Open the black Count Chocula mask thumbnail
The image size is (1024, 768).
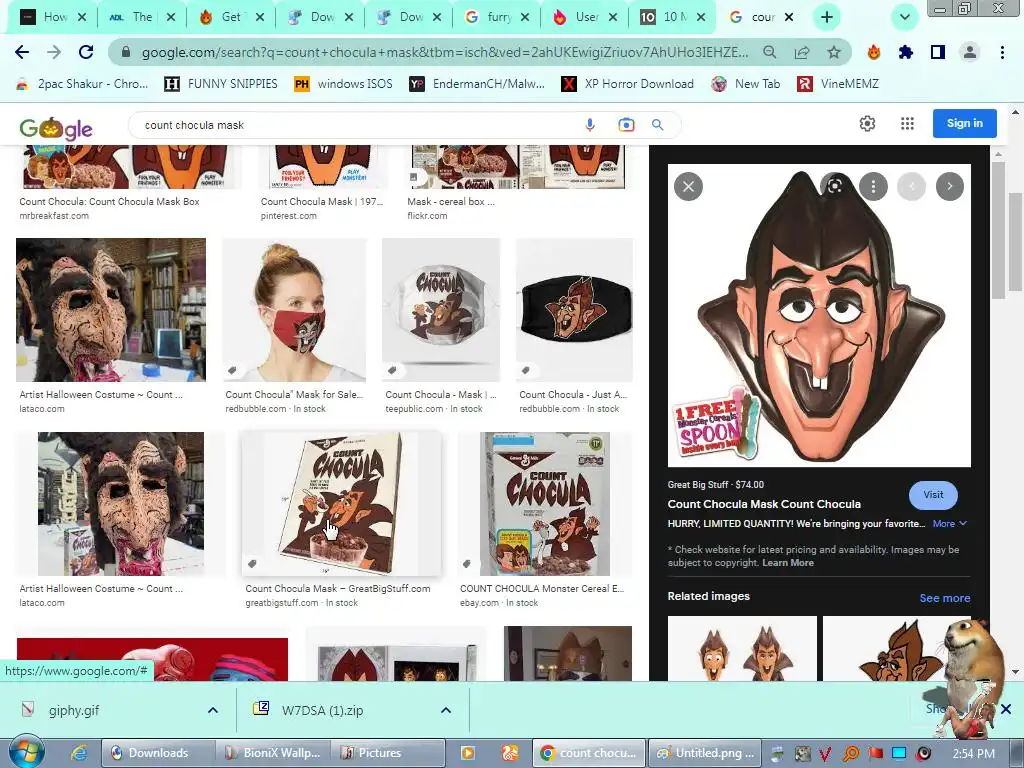pyautogui.click(x=574, y=310)
